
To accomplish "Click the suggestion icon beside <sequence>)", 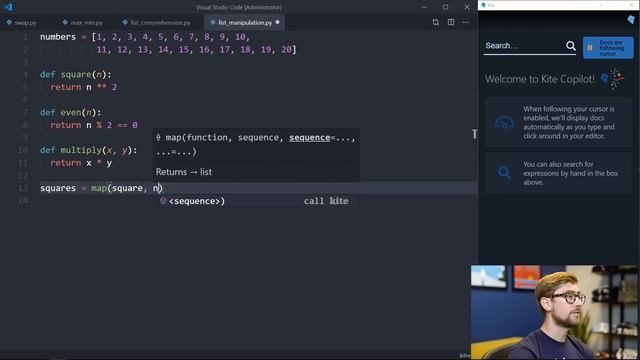I will click(x=163, y=201).
